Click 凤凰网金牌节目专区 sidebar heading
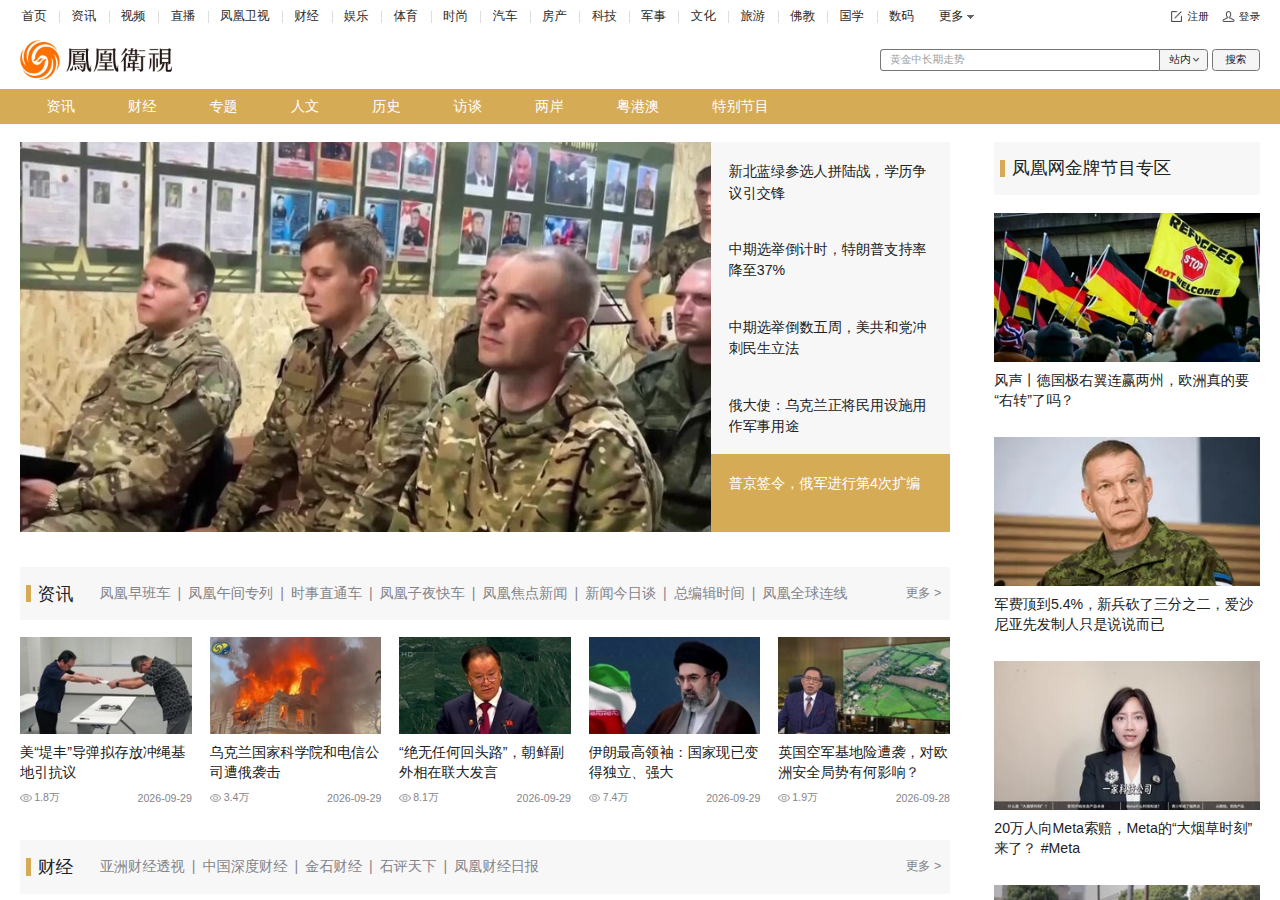The height and width of the screenshot is (900, 1280). click(1091, 168)
